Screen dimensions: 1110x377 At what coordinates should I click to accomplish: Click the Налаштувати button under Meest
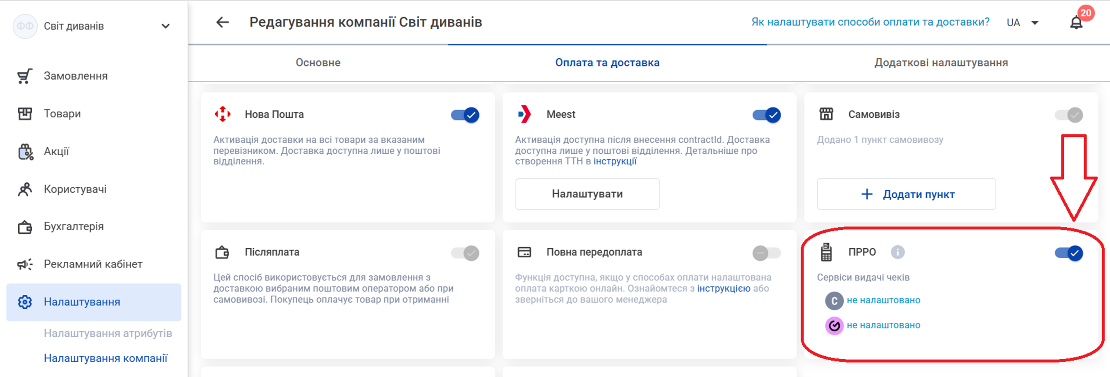pos(587,194)
